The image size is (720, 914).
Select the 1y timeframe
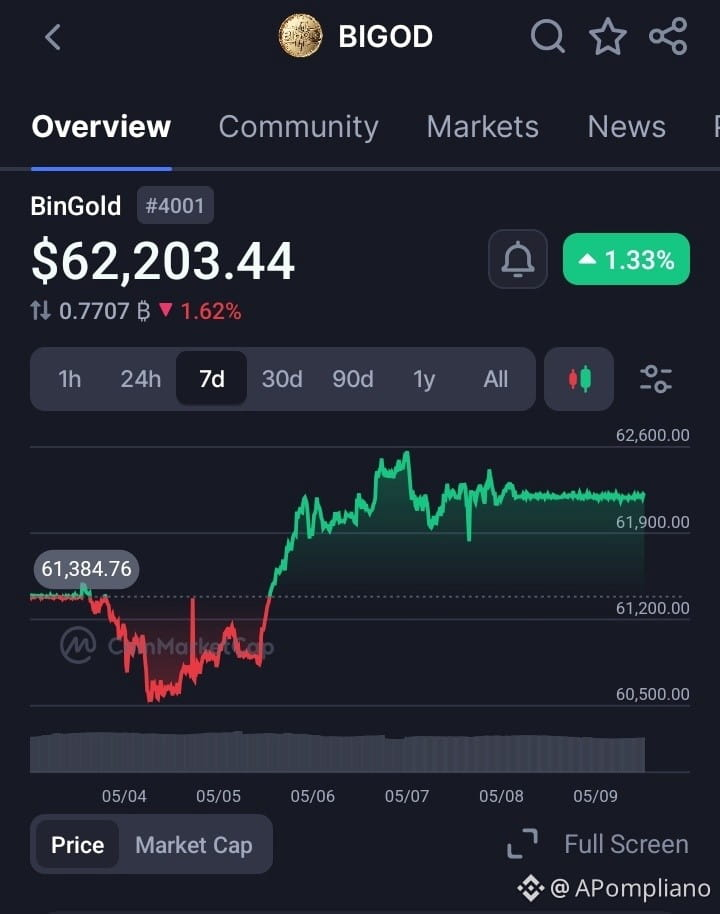coord(424,379)
